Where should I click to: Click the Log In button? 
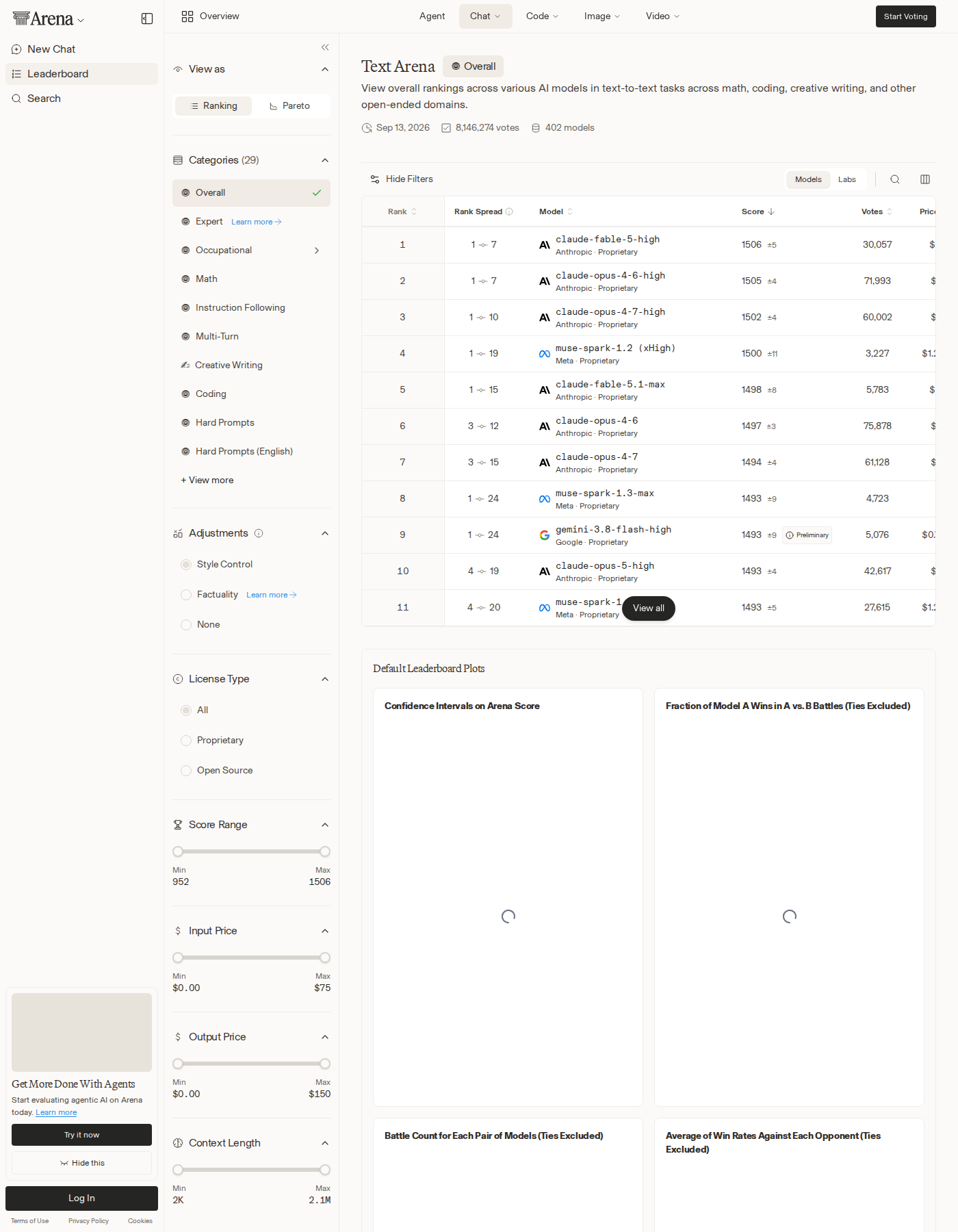81,1198
